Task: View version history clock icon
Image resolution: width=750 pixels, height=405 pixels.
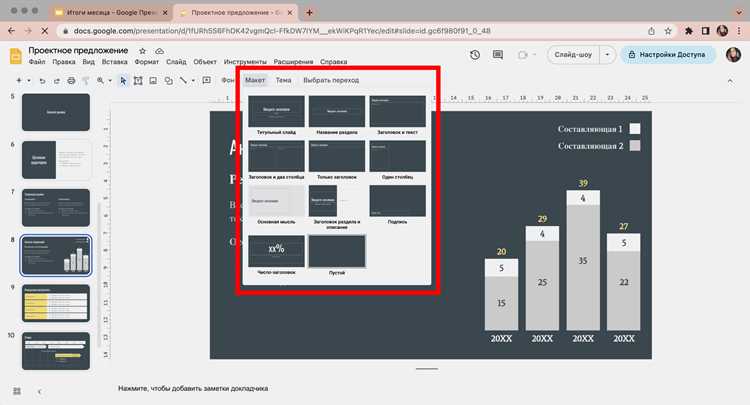Action: click(x=475, y=55)
